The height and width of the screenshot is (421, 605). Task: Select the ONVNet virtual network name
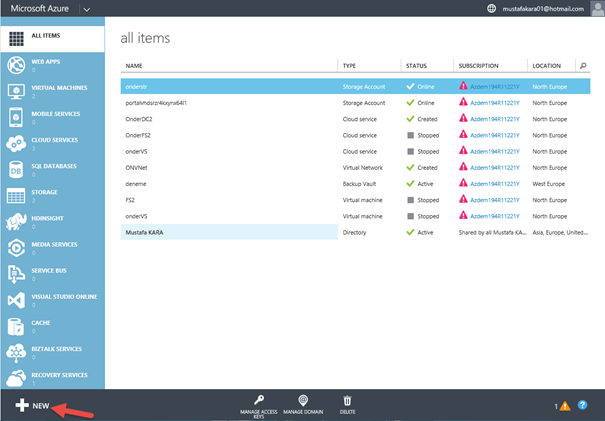[x=136, y=168]
